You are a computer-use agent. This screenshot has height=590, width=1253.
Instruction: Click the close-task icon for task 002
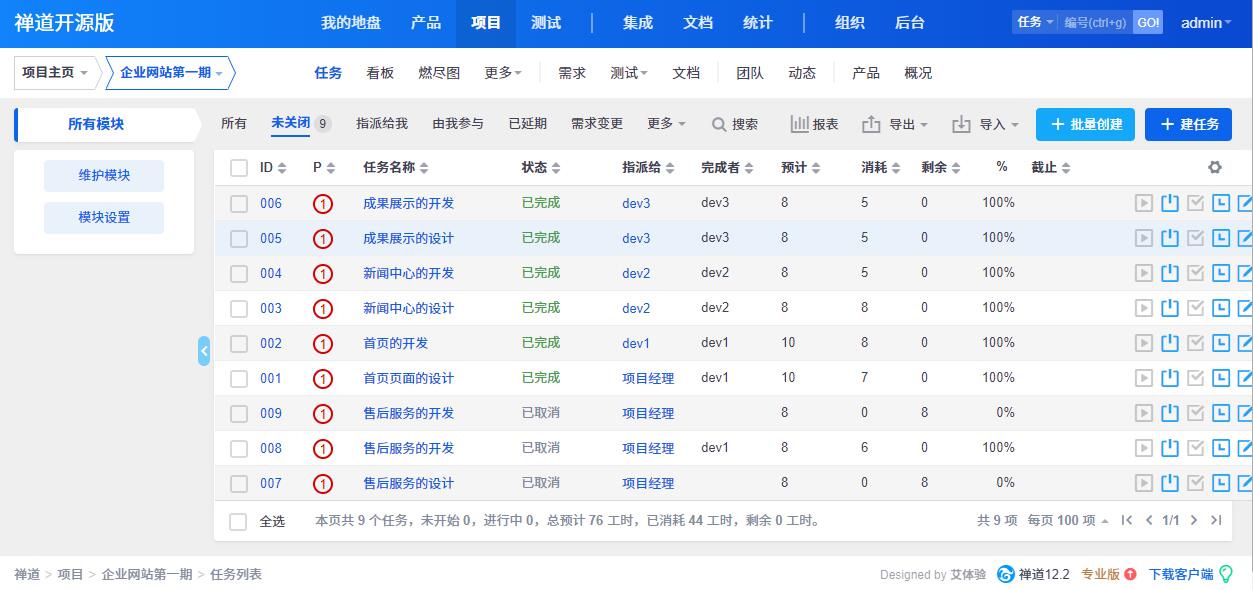coord(1170,343)
